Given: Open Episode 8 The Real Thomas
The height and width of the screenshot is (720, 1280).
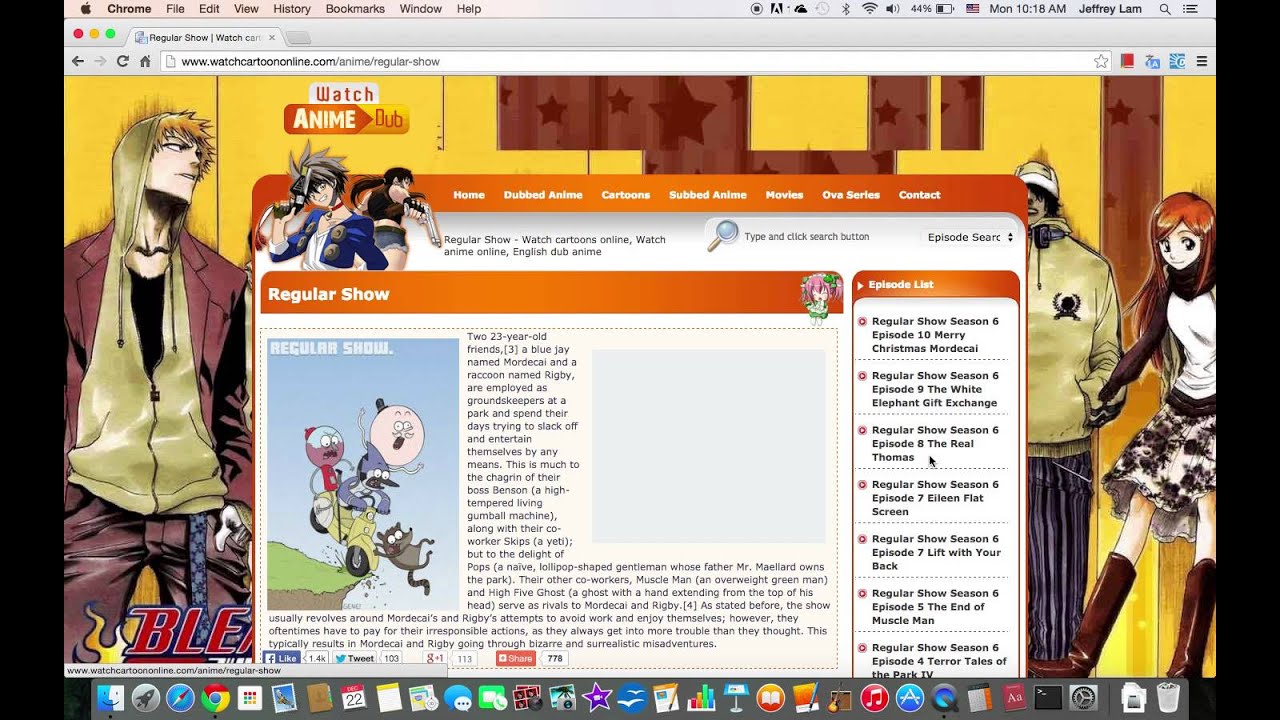Looking at the screenshot, I should (x=936, y=443).
